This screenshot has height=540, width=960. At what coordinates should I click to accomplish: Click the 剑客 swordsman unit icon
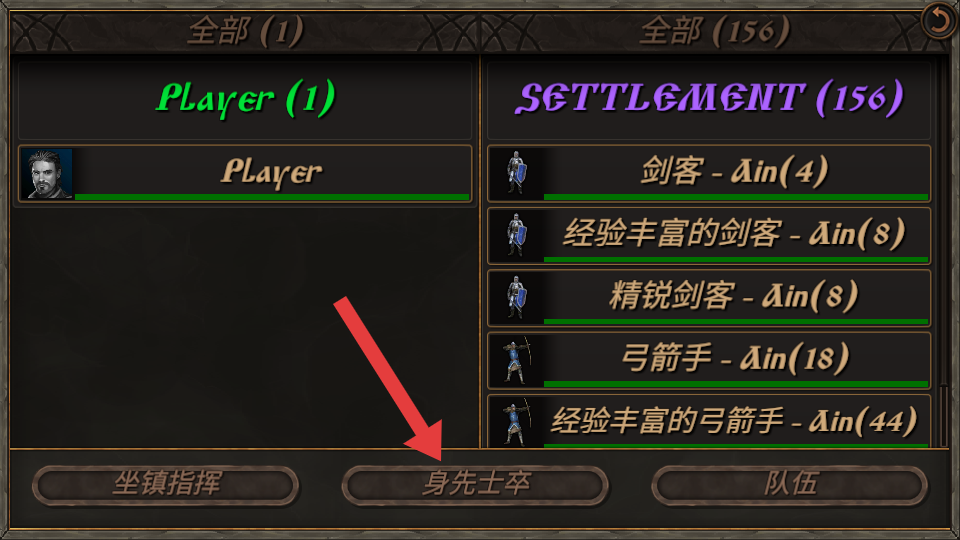click(517, 174)
